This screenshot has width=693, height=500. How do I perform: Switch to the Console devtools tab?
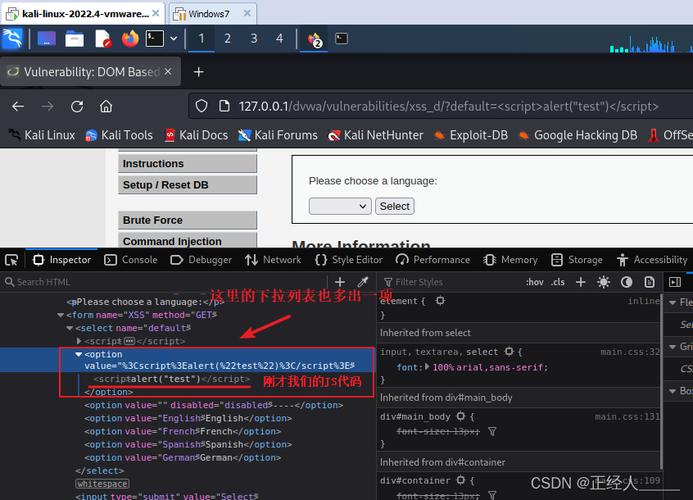pyautogui.click(x=131, y=260)
